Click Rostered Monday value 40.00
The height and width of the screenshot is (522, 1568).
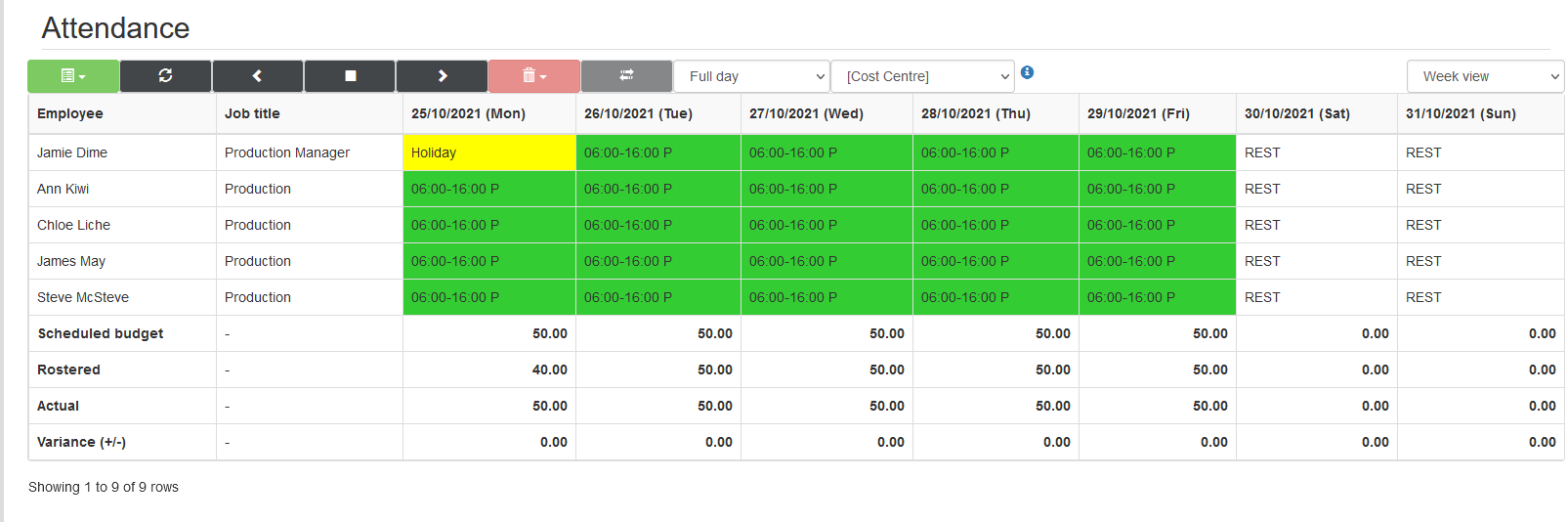[550, 370]
